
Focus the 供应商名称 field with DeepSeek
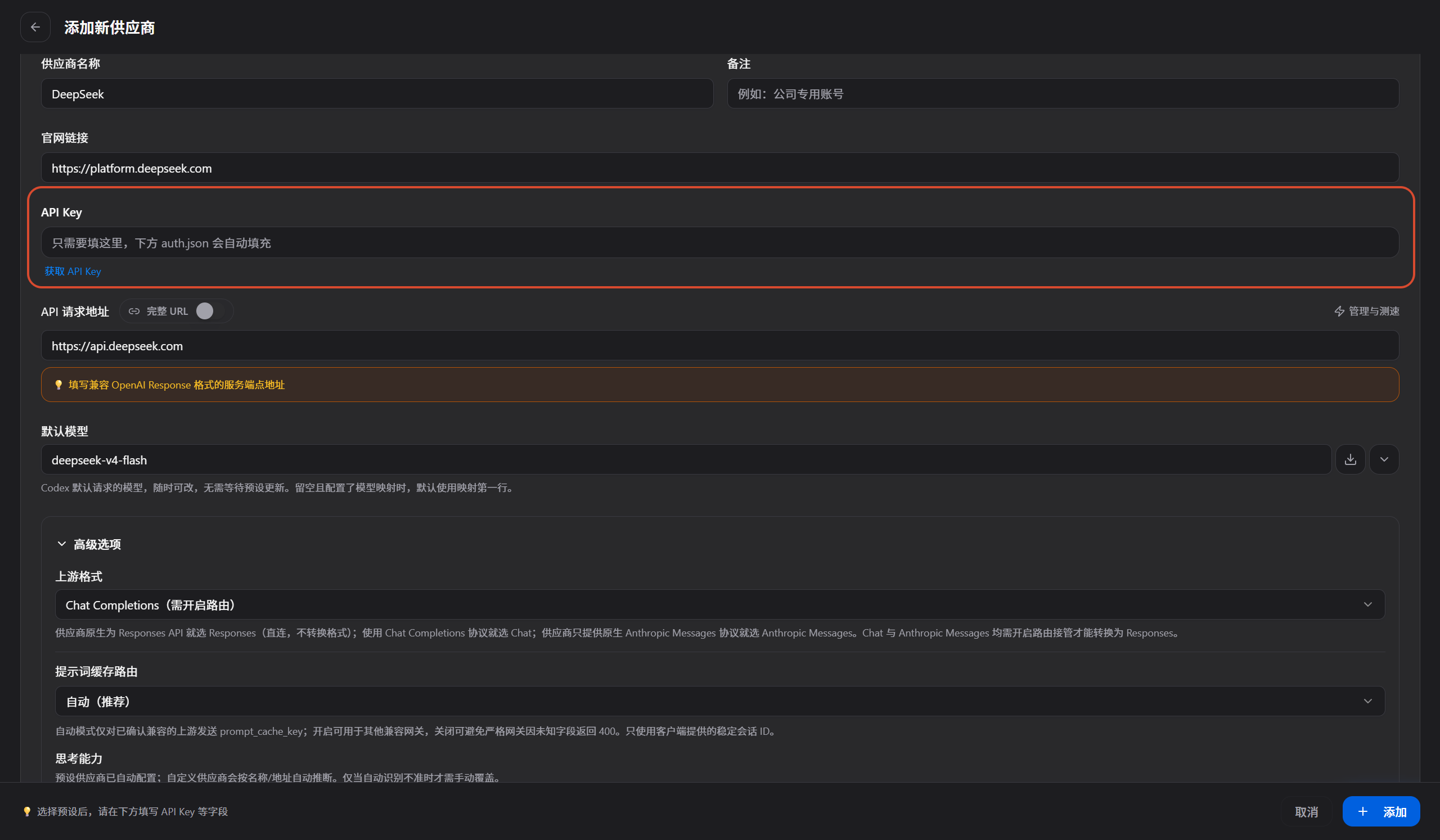coord(377,94)
